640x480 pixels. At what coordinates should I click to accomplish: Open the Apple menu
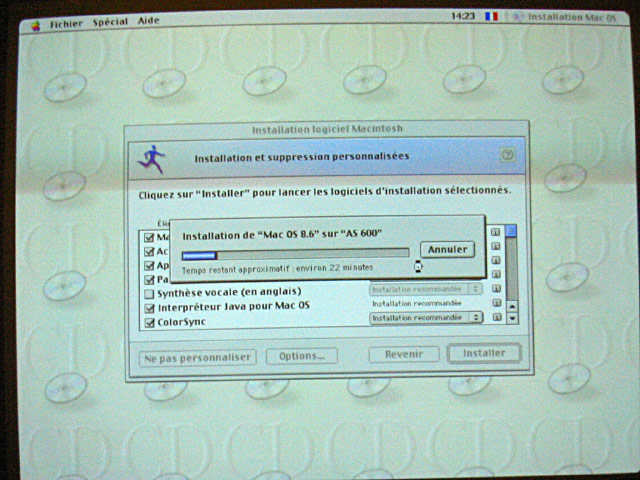tap(36, 27)
